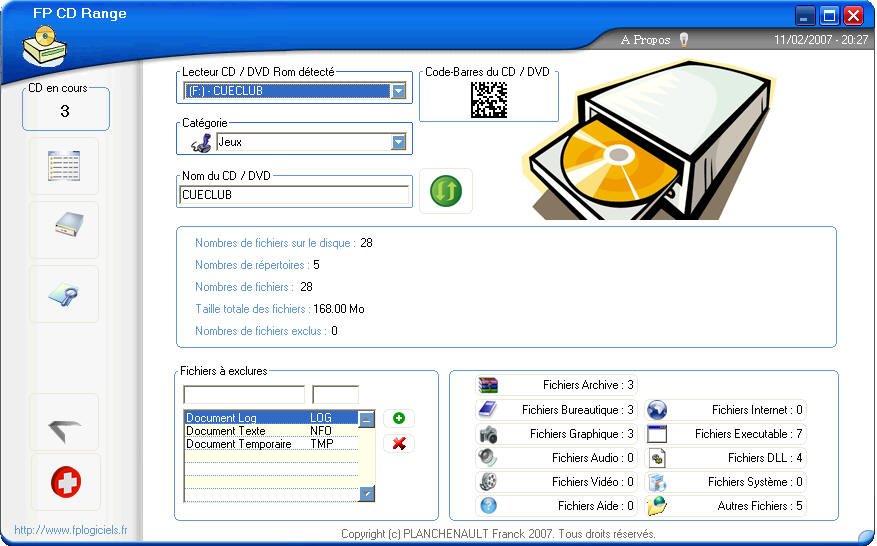Open the search magnifier tool

65,294
